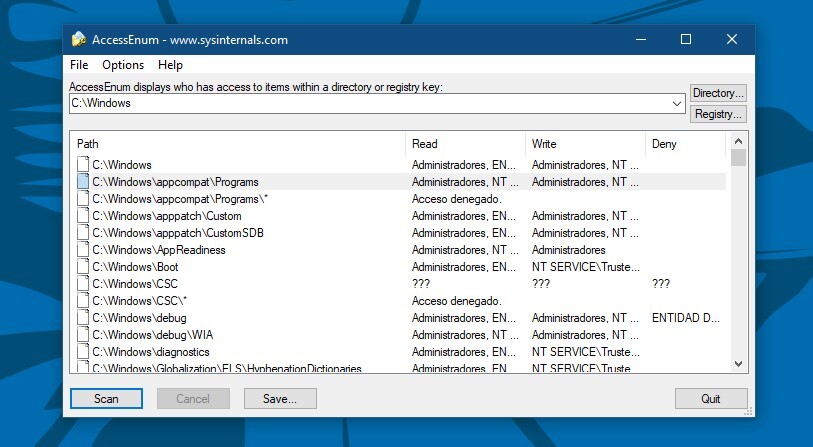Click file icon next to C:\Windows\appcompat\Programs
Image resolution: width=813 pixels, height=447 pixels.
pyautogui.click(x=83, y=181)
